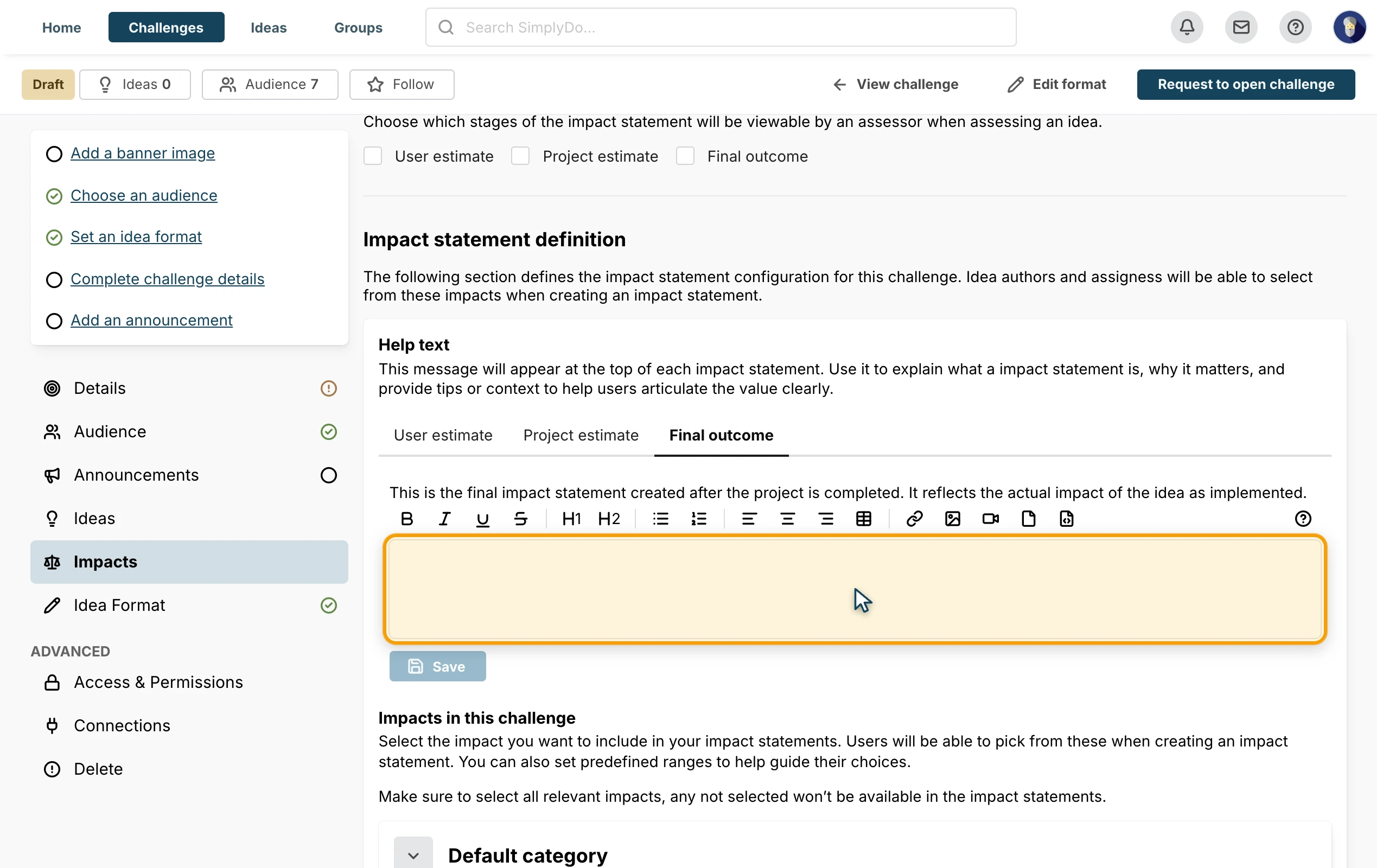
Task: Toggle bold formatting in the editor
Action: tap(407, 519)
